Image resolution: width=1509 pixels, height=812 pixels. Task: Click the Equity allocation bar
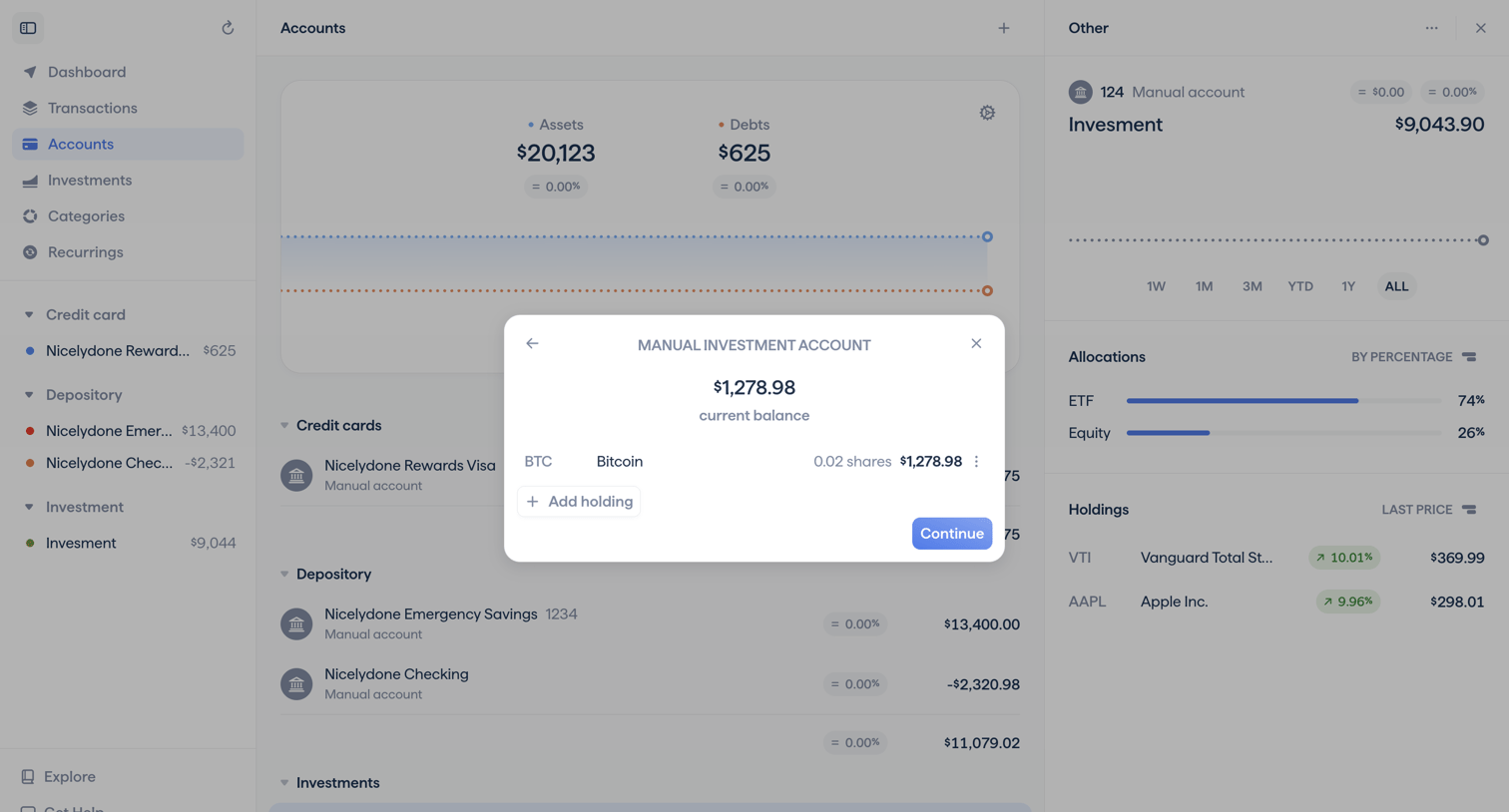(1283, 433)
